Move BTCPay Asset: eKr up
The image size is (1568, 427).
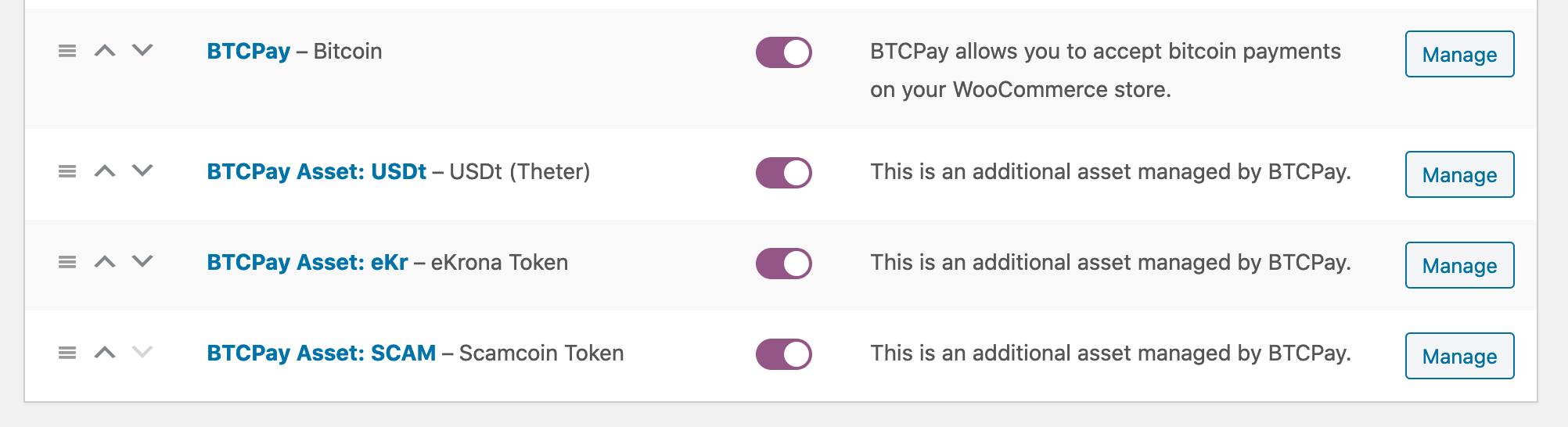[105, 262]
